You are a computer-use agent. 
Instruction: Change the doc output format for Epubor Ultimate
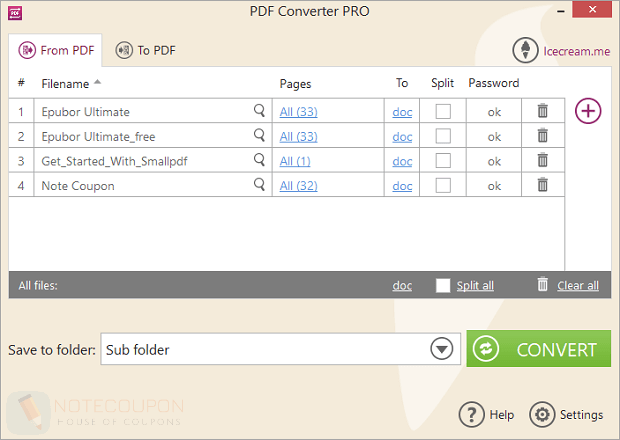(x=402, y=112)
